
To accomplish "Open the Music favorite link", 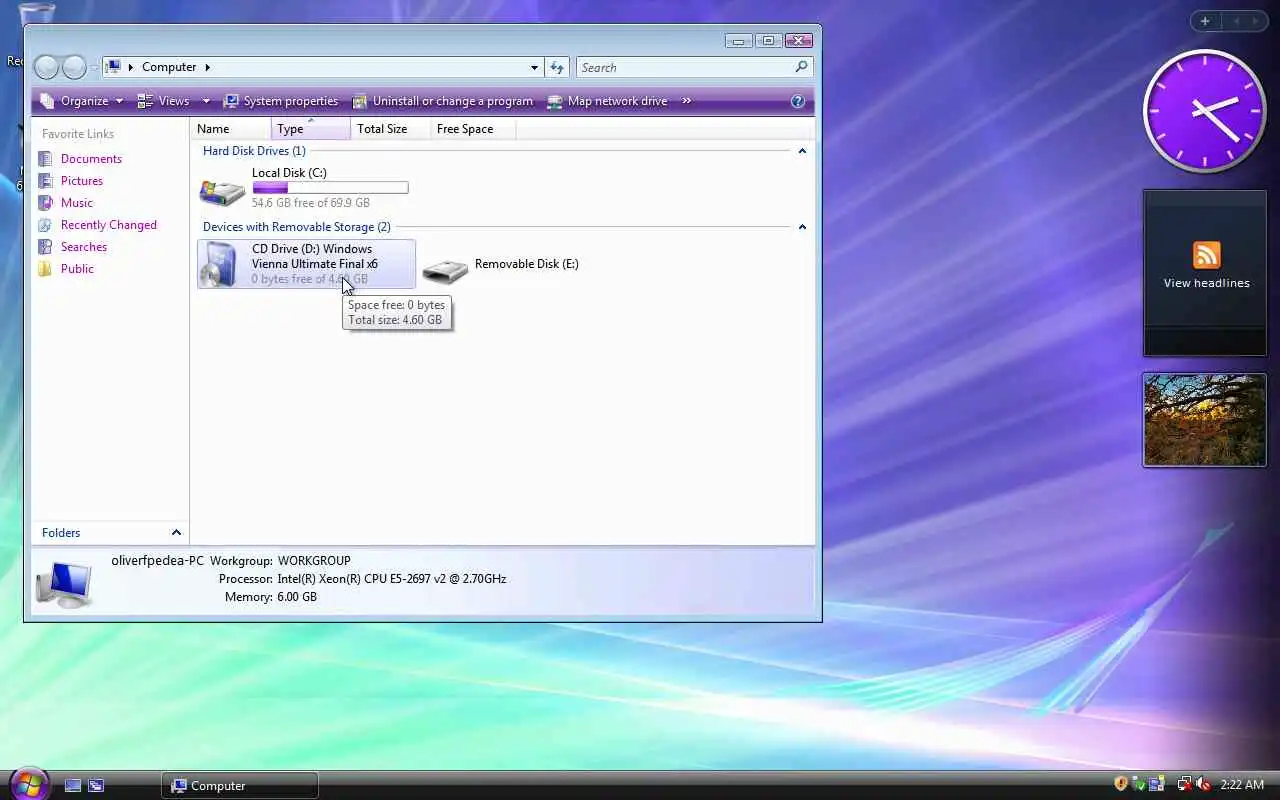I will tap(76, 203).
